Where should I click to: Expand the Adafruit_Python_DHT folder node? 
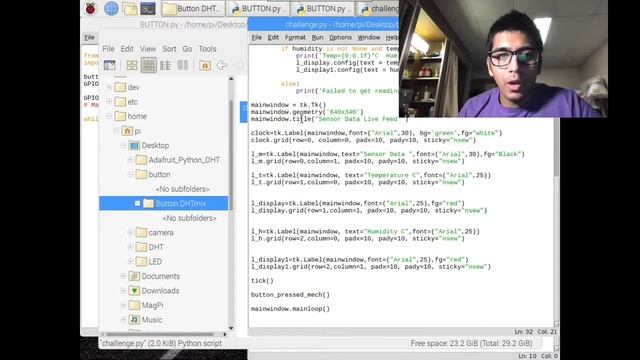point(130,160)
